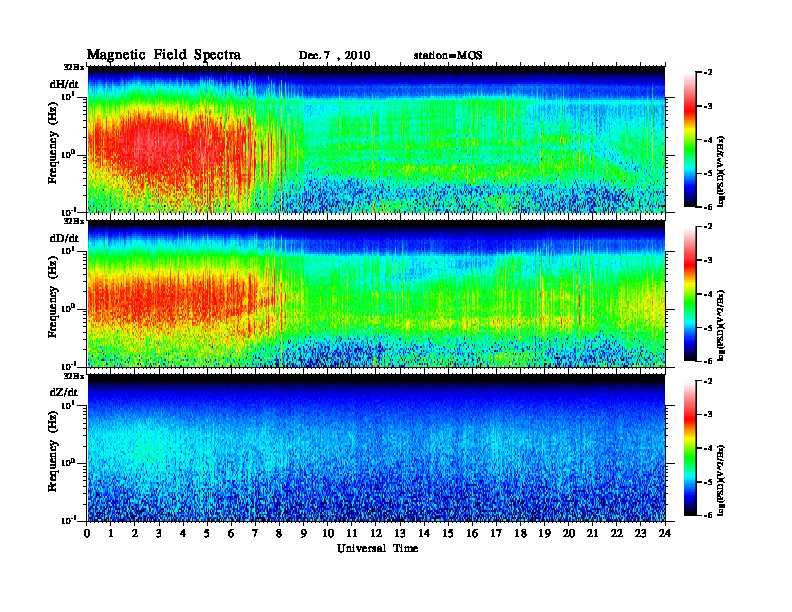
Task: Click hour tick label "11" on time axis
Action: coord(352,533)
